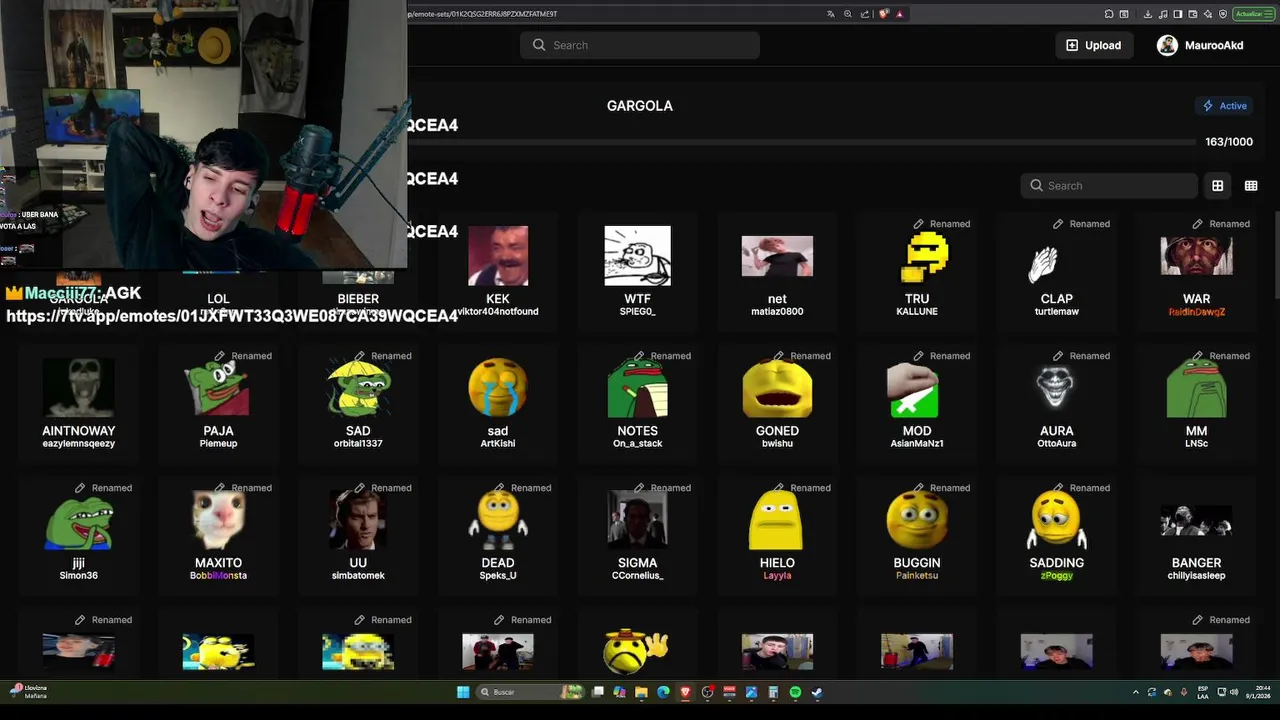Open the UU emote by simbatomek
Viewport: 1280px width, 720px height.
click(358, 520)
